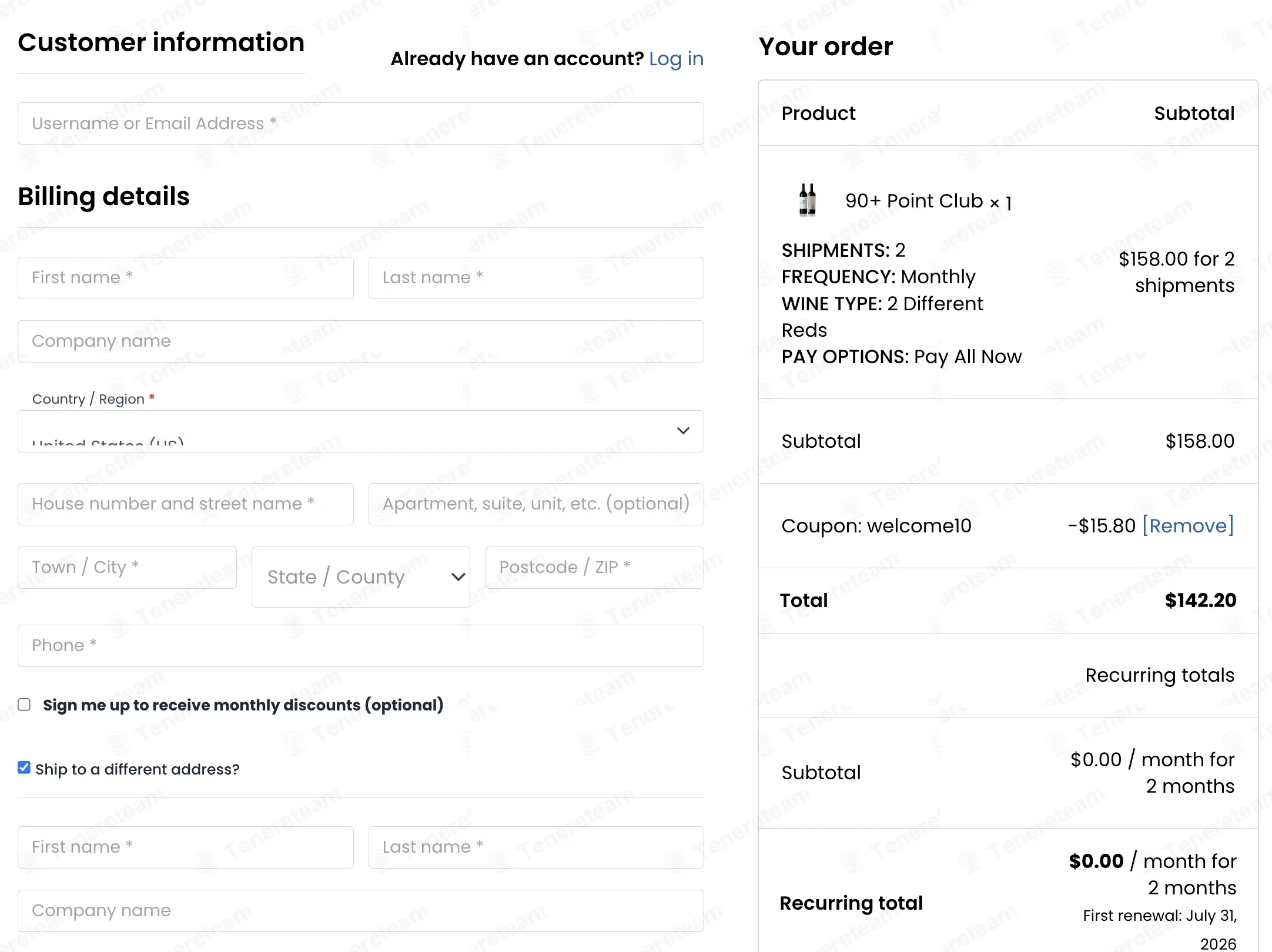Focus the Username or Email Address field
This screenshot has height=952, width=1272.
point(360,123)
